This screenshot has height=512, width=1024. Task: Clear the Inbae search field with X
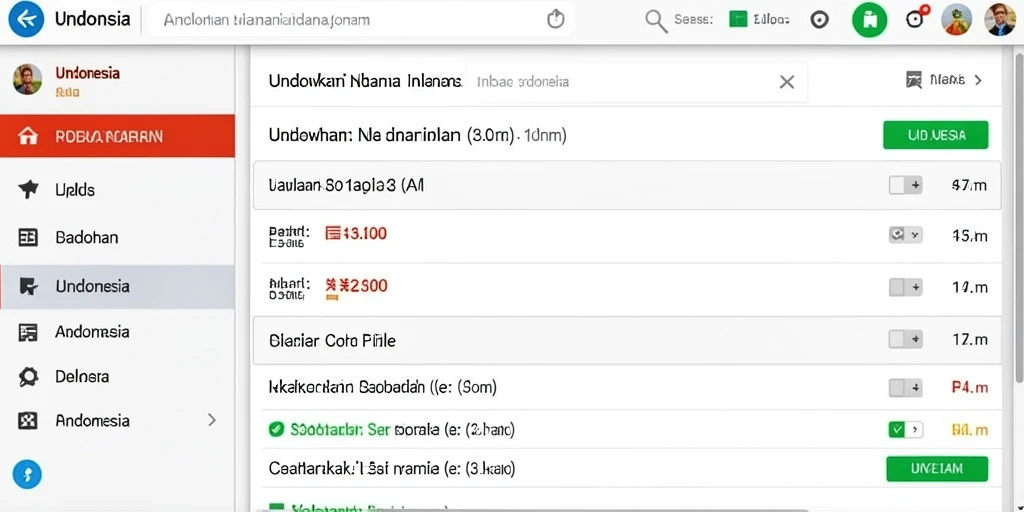[787, 82]
